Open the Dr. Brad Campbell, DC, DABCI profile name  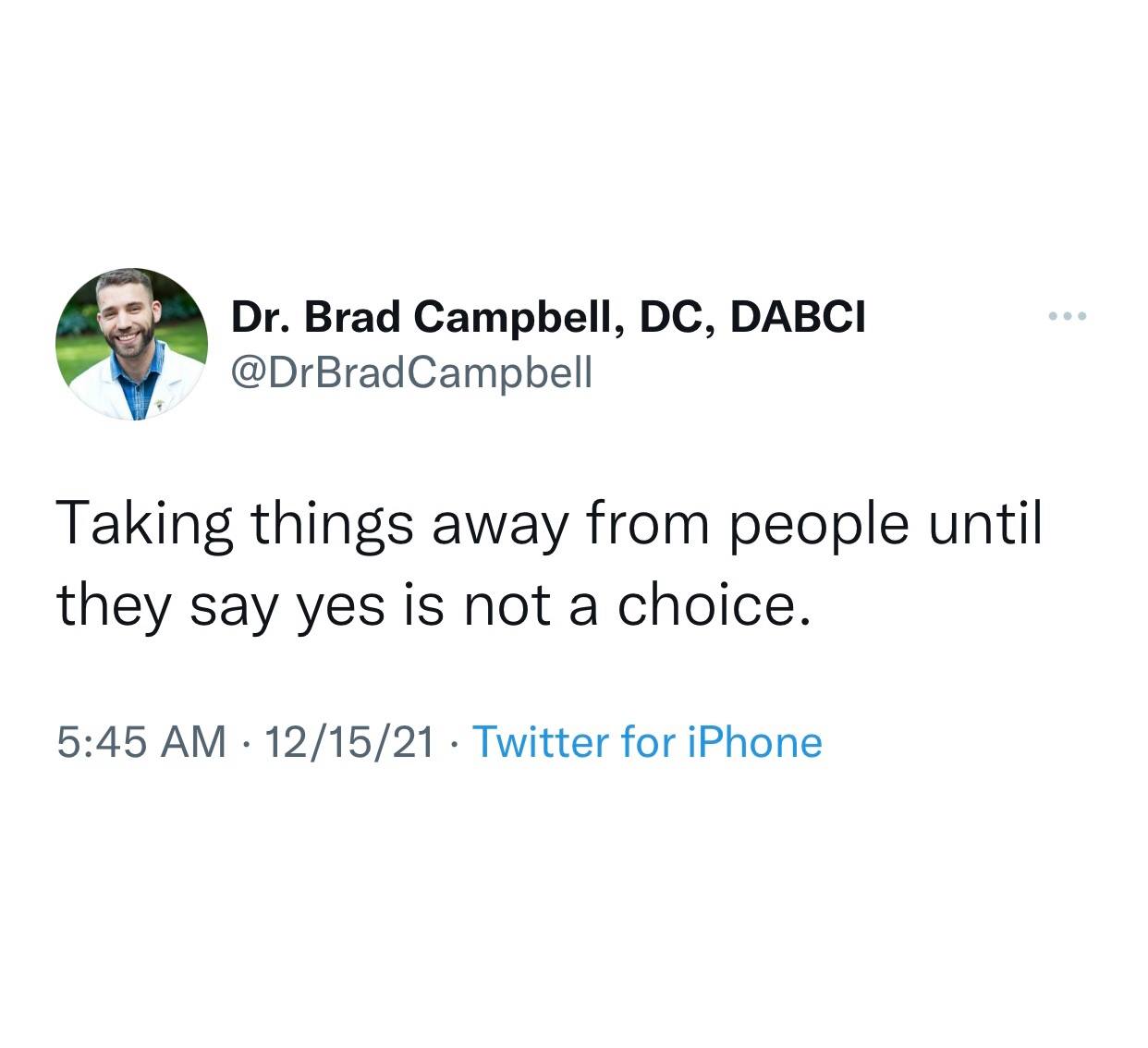[x=547, y=318]
